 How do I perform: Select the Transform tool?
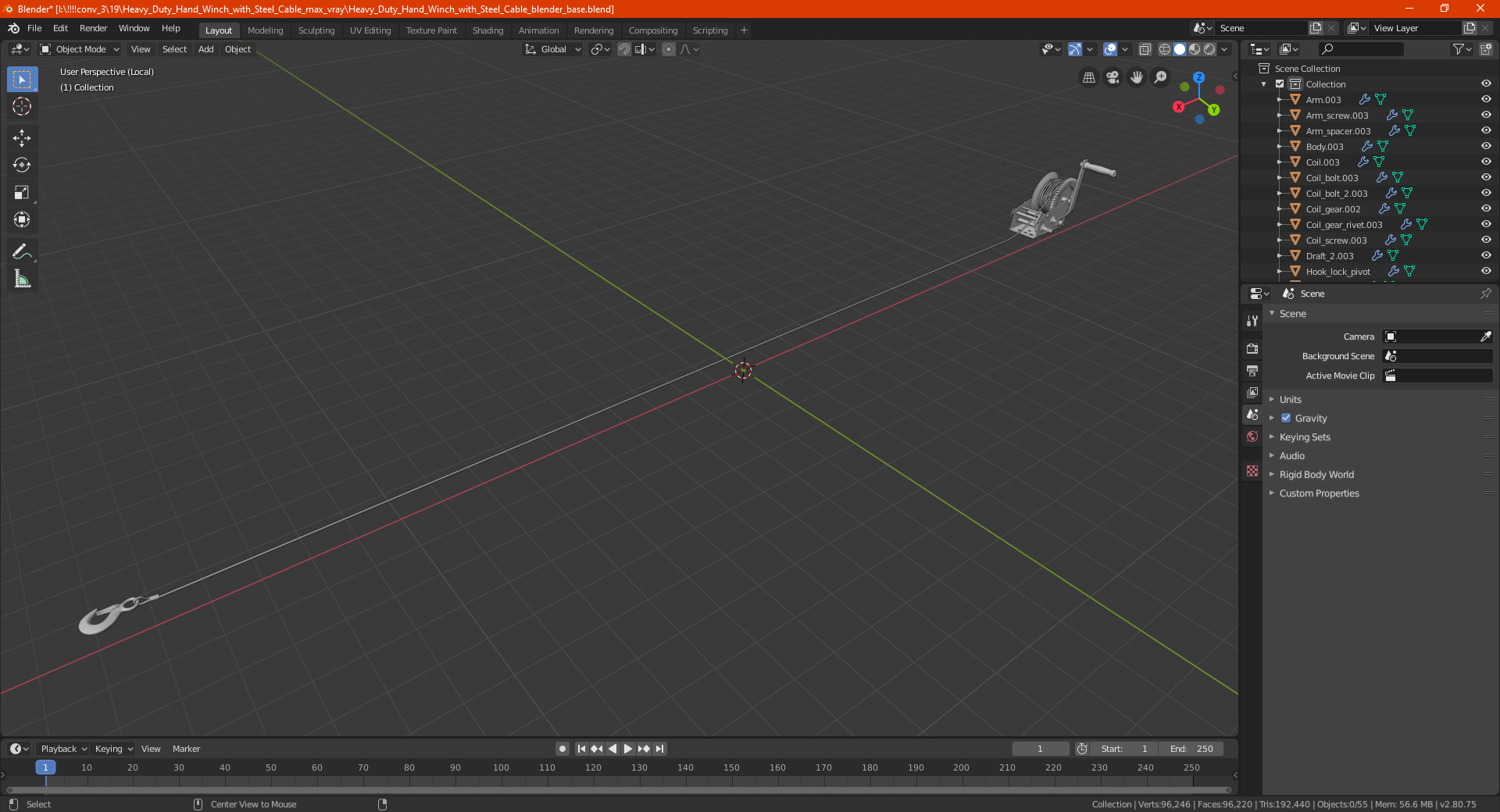(22, 219)
